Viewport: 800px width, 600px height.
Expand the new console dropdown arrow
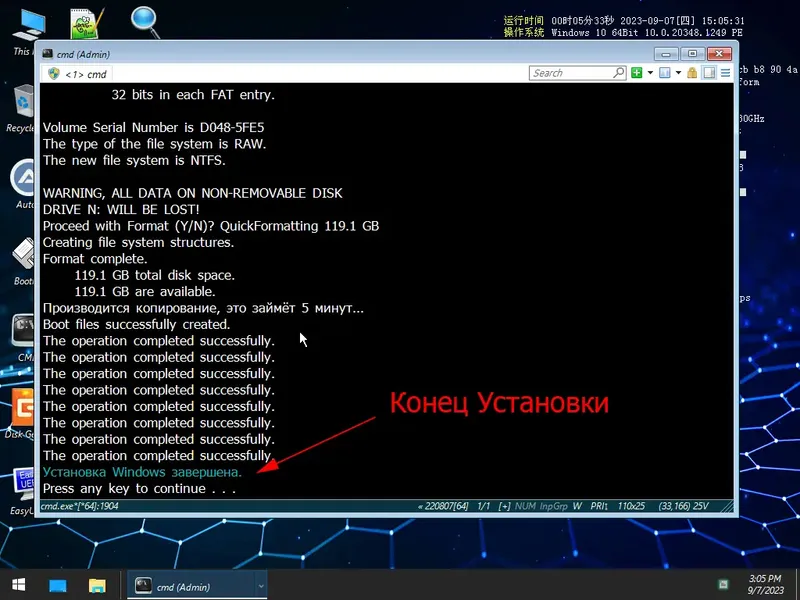pos(650,73)
